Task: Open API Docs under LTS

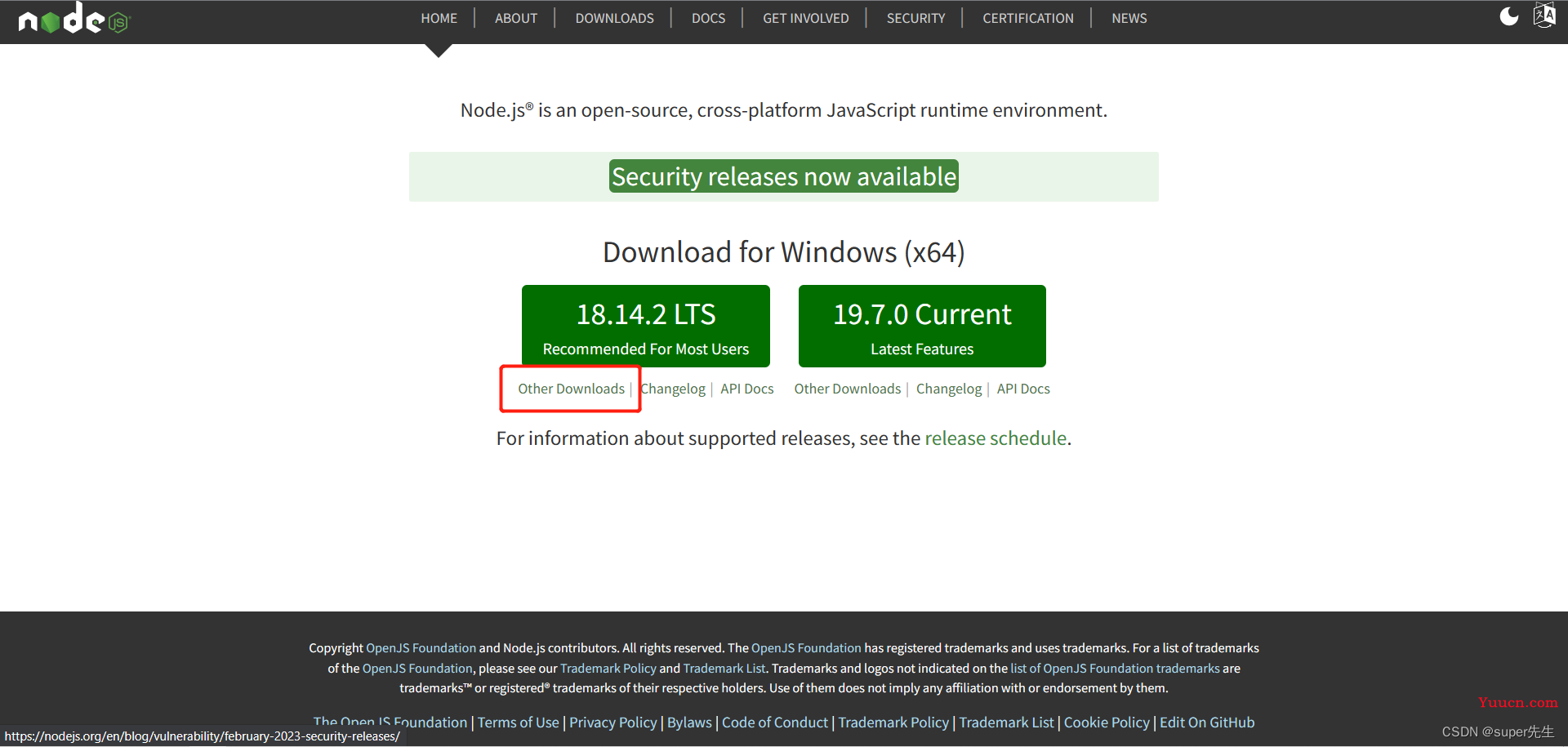Action: (x=747, y=389)
